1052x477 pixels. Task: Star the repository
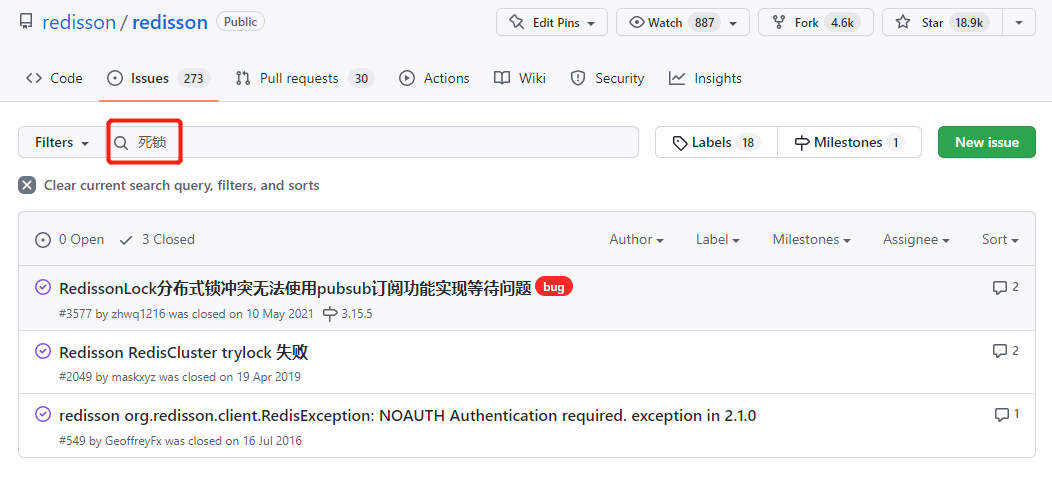point(942,22)
